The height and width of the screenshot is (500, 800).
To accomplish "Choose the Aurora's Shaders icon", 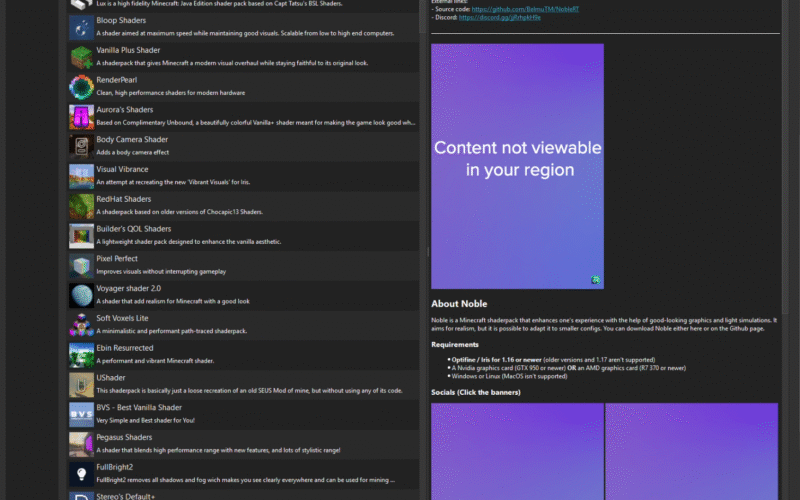I will 81,117.
